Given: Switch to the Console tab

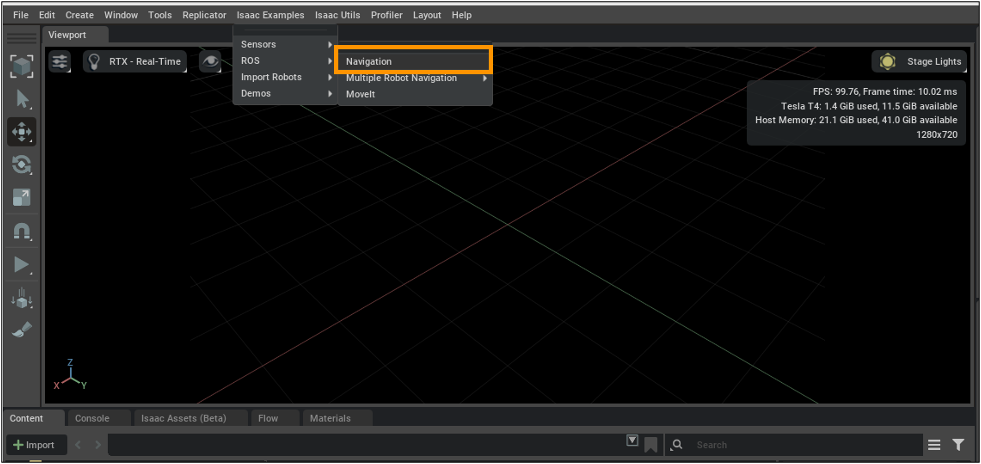Looking at the screenshot, I should coord(98,418).
